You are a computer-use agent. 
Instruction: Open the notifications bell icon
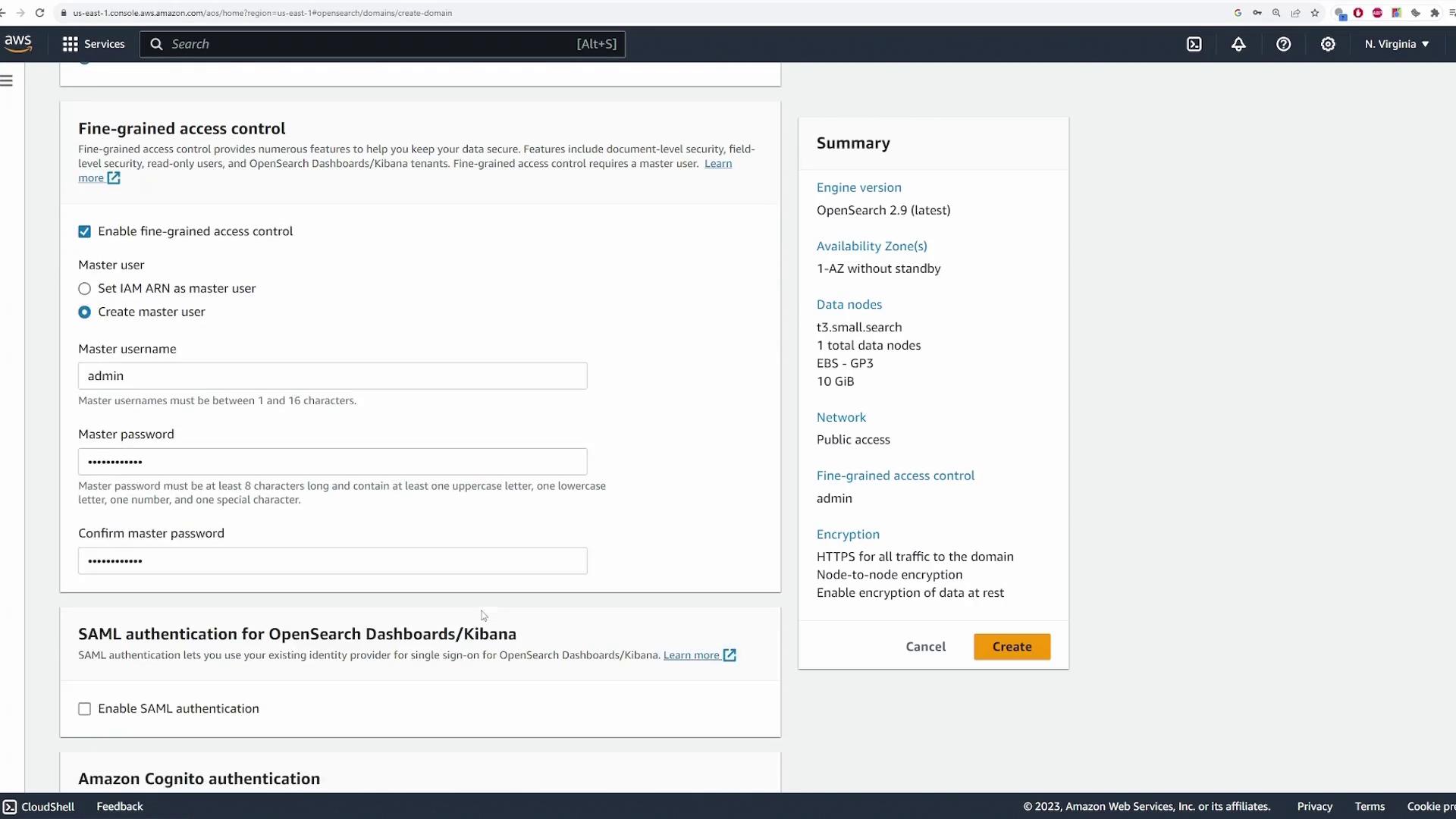click(x=1238, y=44)
